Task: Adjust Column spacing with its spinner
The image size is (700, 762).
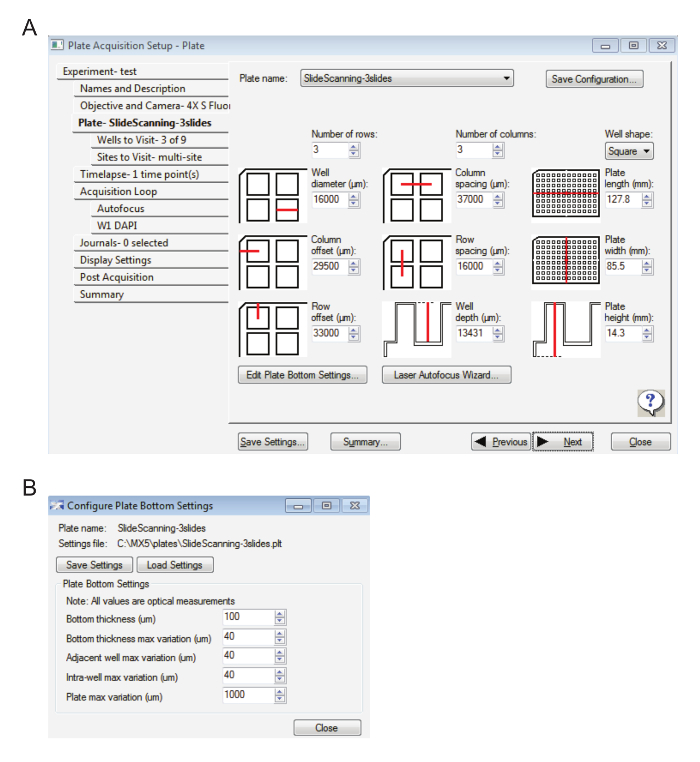Action: 498,200
